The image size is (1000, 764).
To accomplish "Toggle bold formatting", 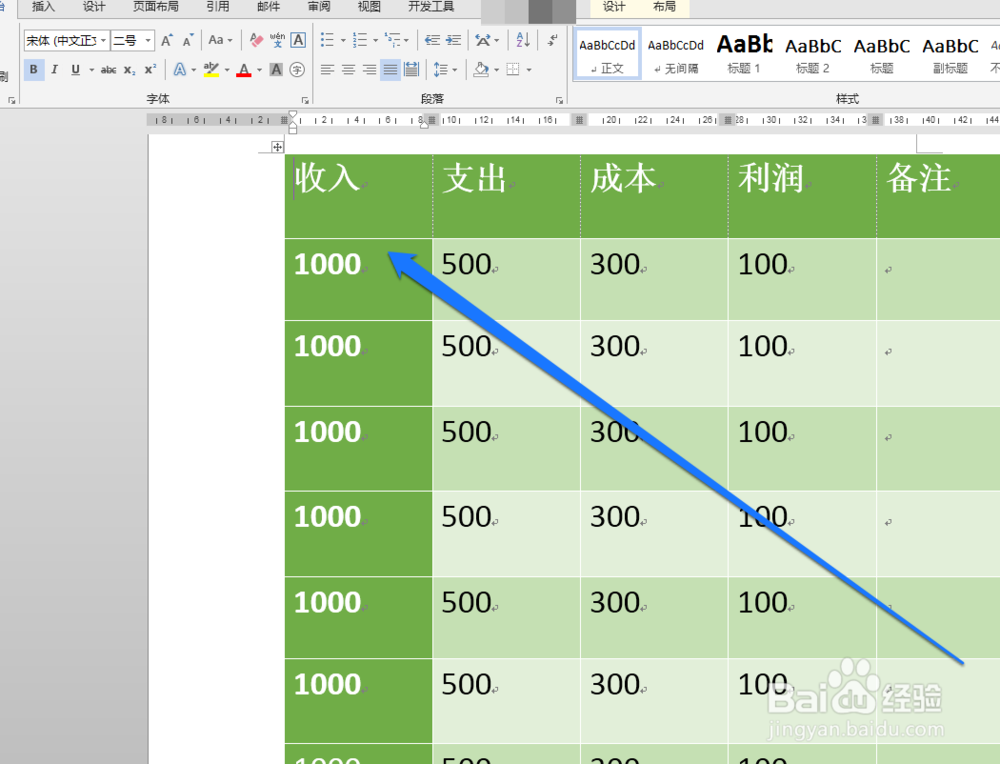I will coord(33,69).
